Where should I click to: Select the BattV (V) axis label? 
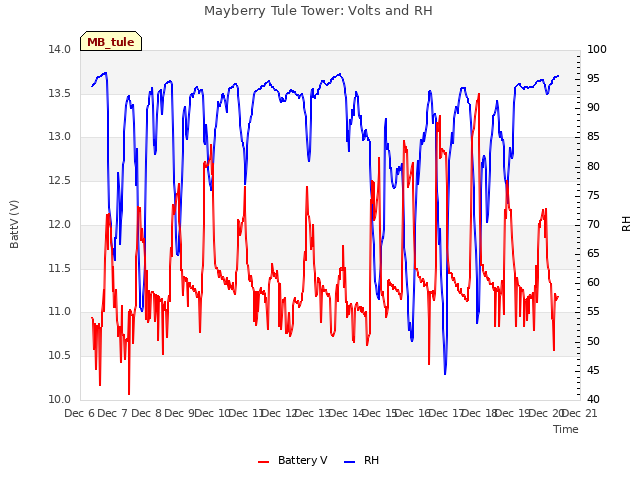coord(14,224)
